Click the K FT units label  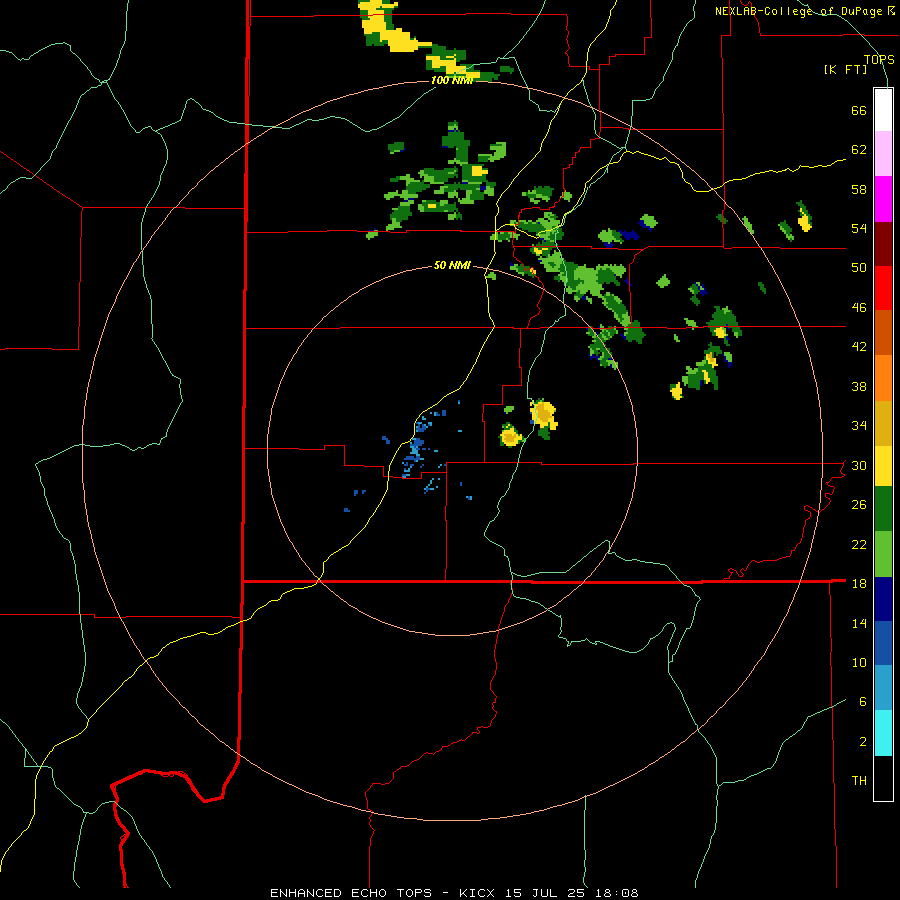(845, 69)
